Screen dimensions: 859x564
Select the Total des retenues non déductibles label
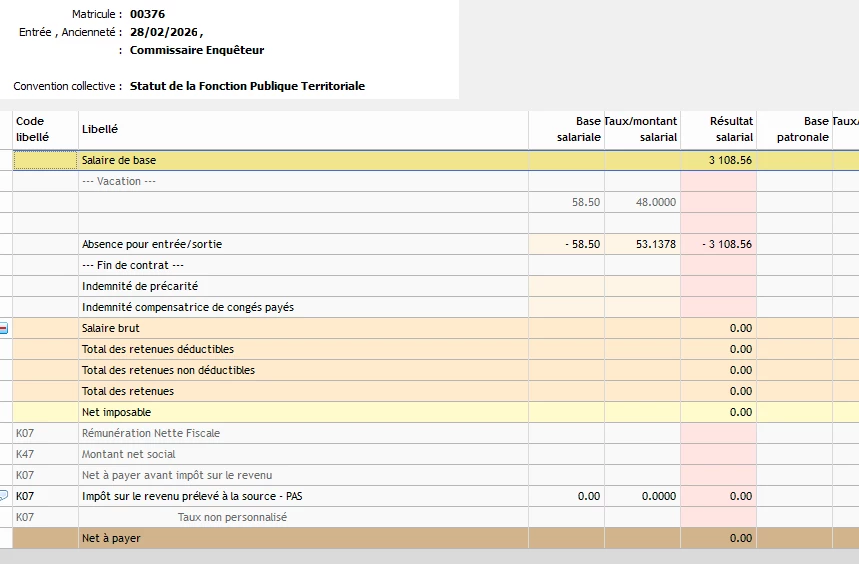pyautogui.click(x=168, y=370)
